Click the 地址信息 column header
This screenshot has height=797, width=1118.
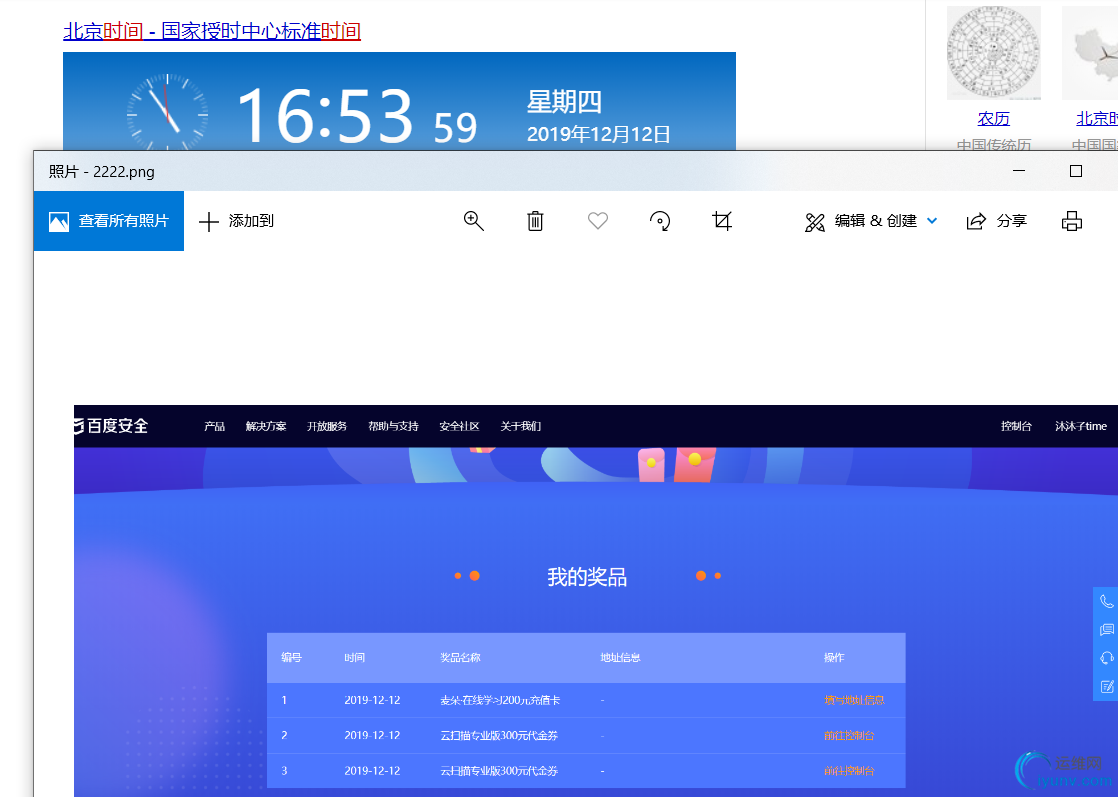tap(620, 657)
